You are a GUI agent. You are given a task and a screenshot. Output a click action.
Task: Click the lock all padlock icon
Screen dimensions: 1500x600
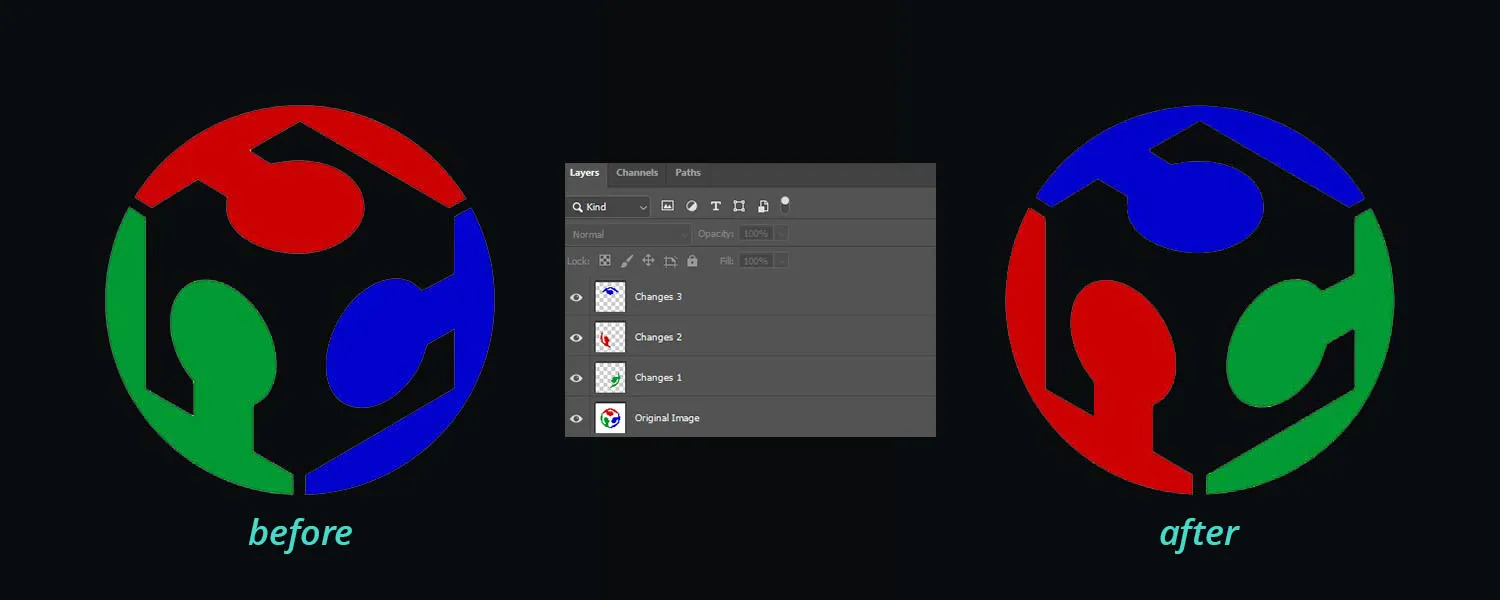[693, 261]
